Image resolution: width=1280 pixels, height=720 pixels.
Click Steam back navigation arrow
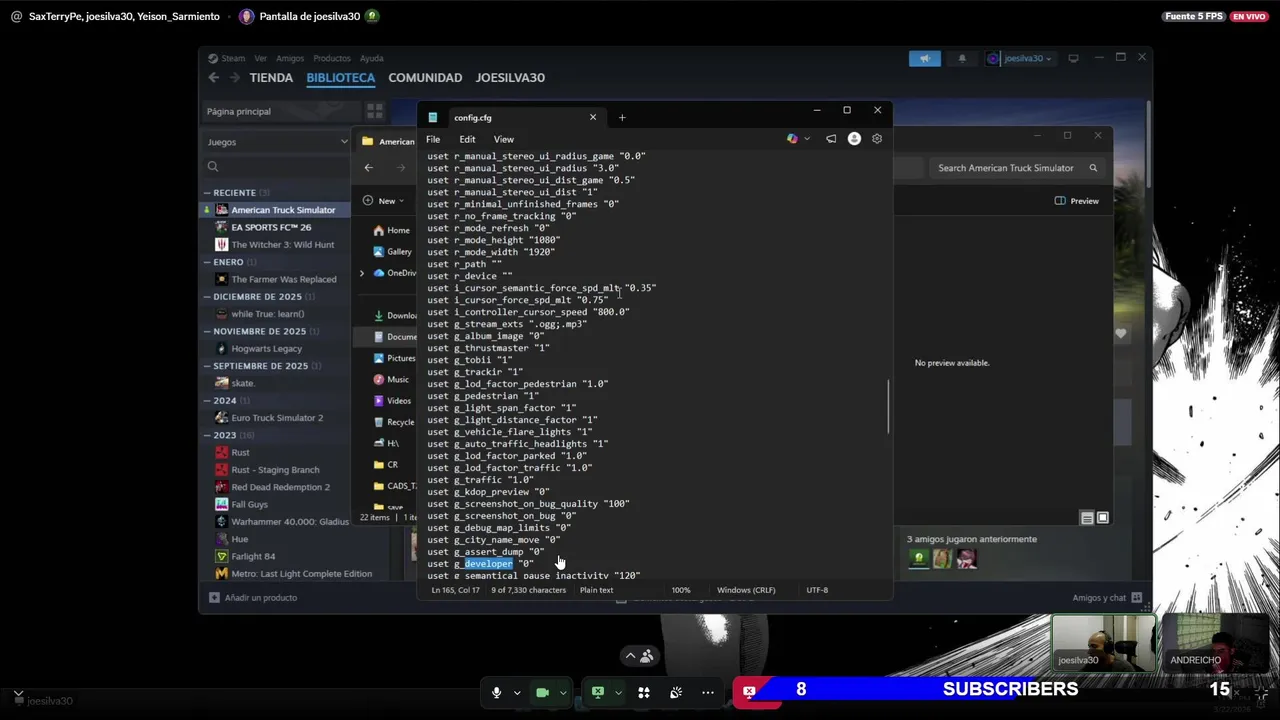pyautogui.click(x=213, y=78)
